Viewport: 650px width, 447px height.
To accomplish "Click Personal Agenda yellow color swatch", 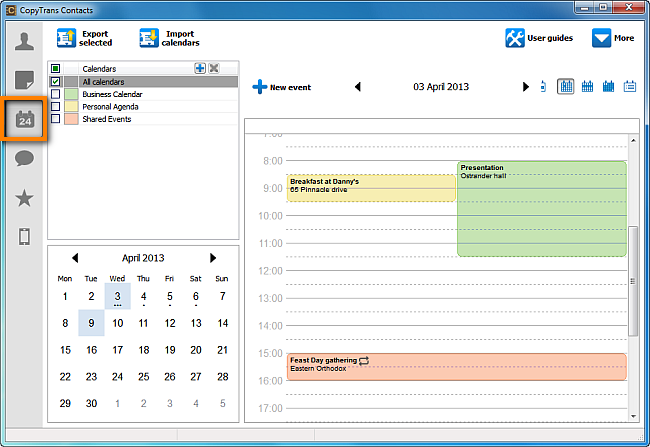I will point(71,107).
